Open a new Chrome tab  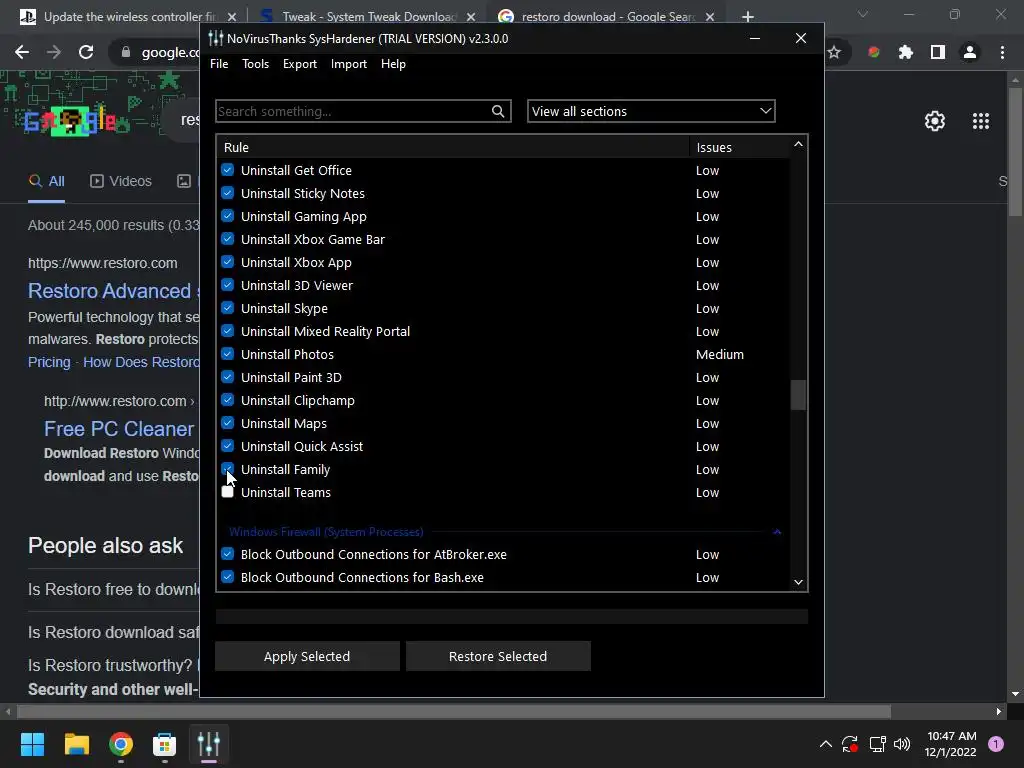tap(748, 16)
